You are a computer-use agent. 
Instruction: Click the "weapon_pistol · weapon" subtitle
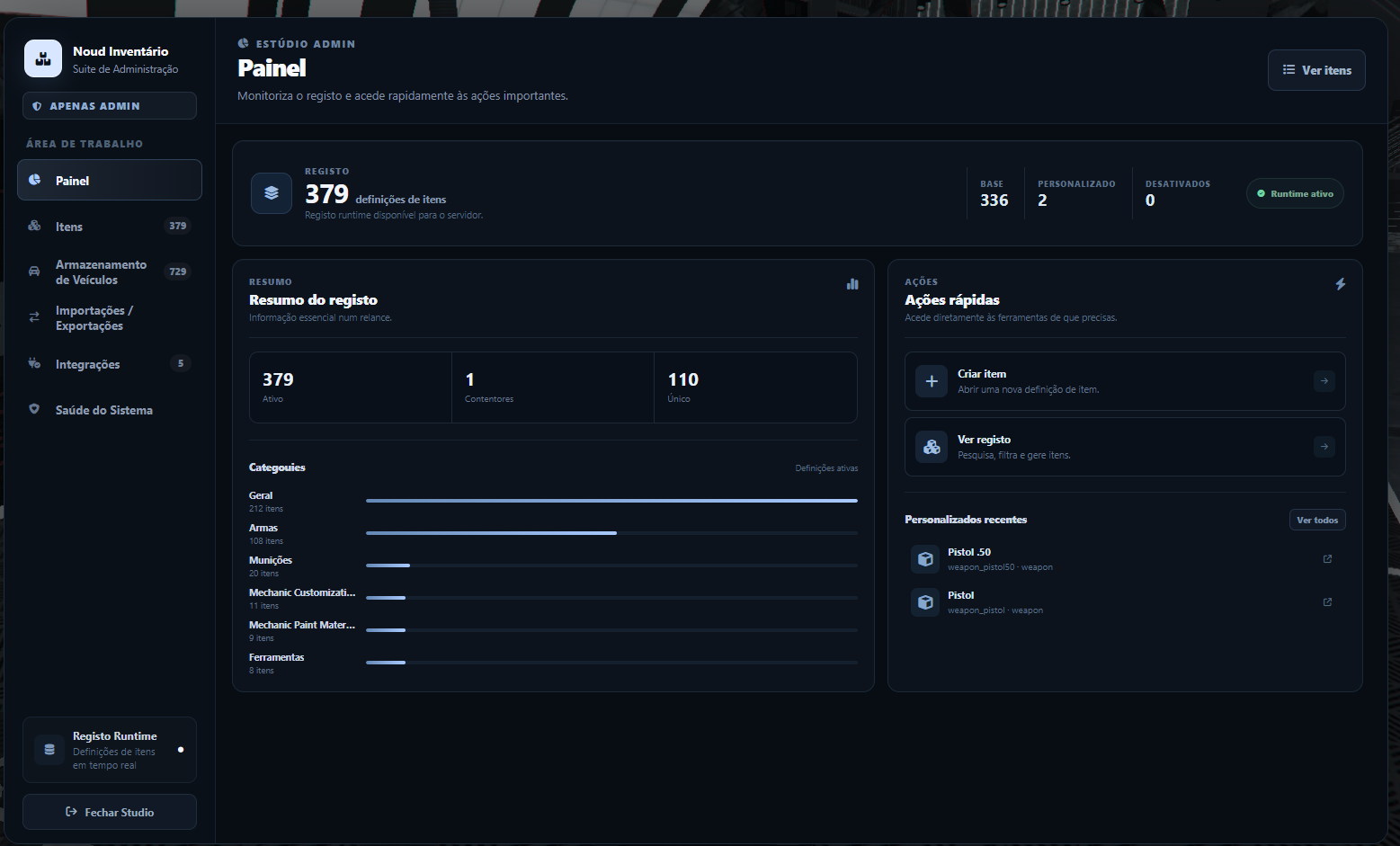995,610
